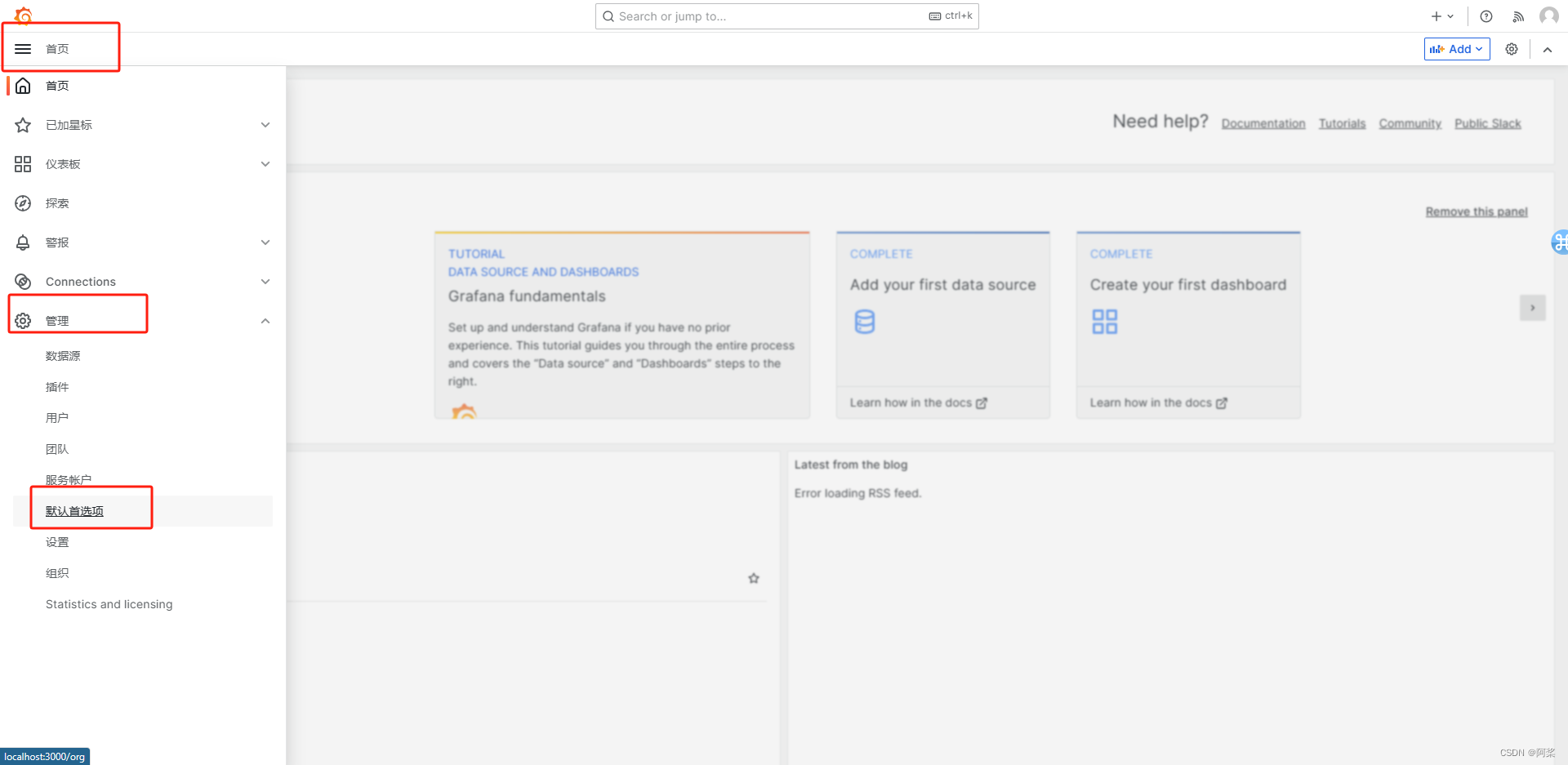This screenshot has width=1568, height=765.
Task: Open the news RSS feed icon
Action: 1518,16
